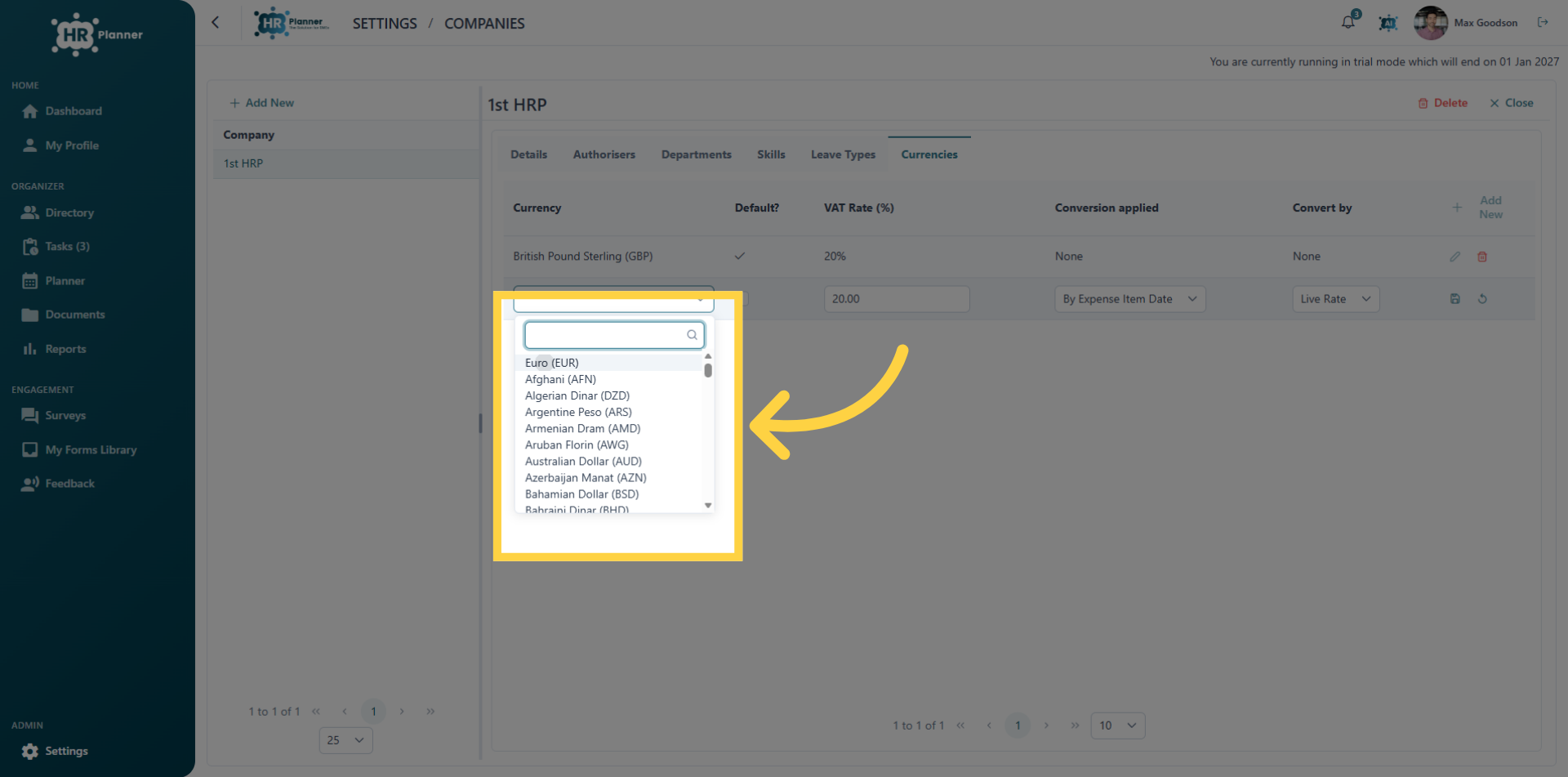The image size is (1568, 777).
Task: Open My Profile page
Action: coord(61,145)
